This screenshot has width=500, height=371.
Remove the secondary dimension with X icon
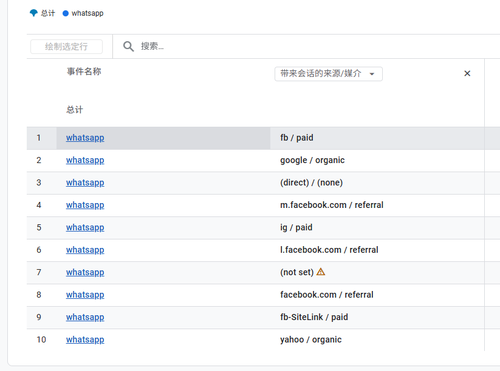(x=467, y=73)
